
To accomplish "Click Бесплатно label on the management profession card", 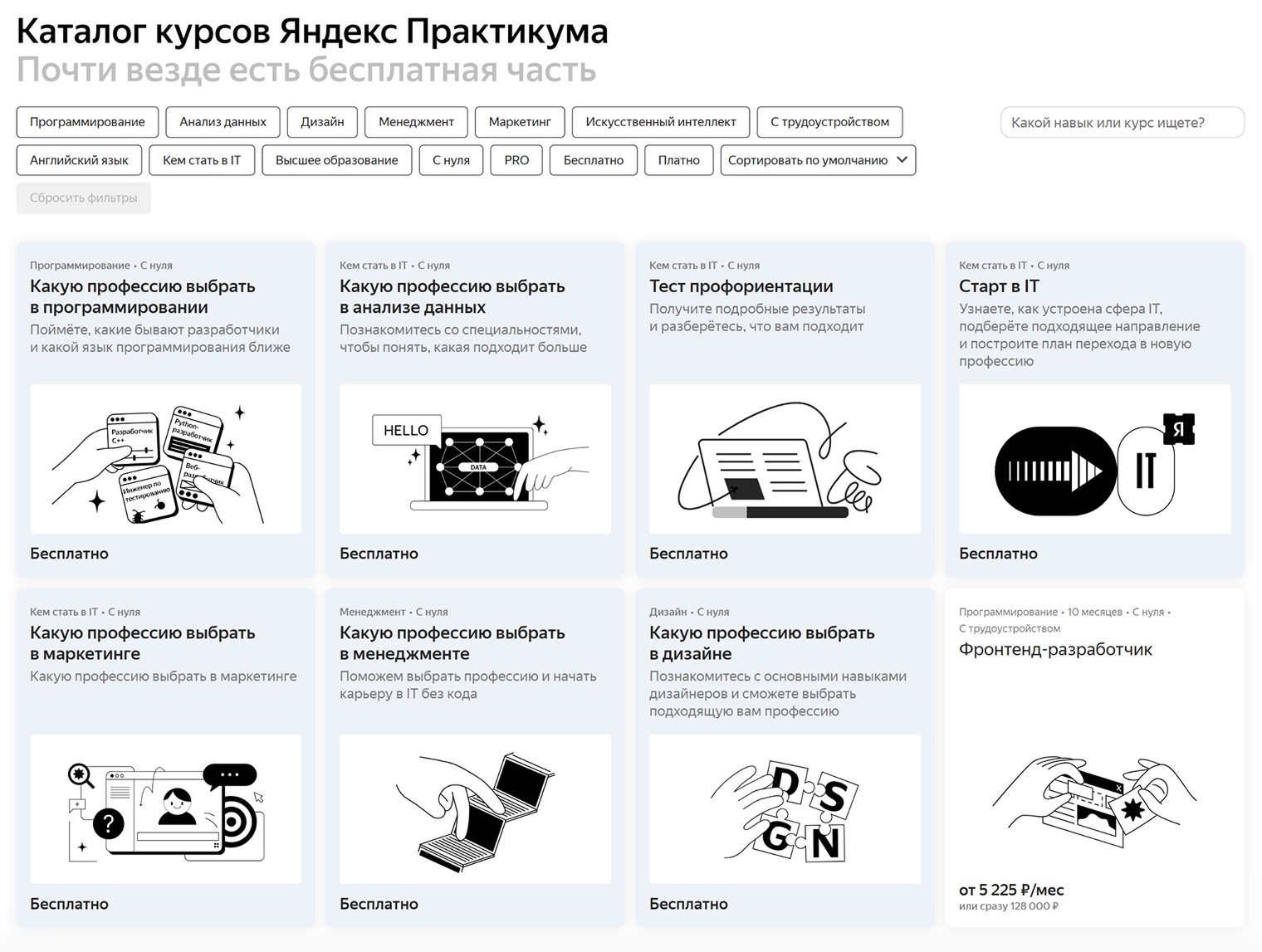I will click(x=379, y=904).
